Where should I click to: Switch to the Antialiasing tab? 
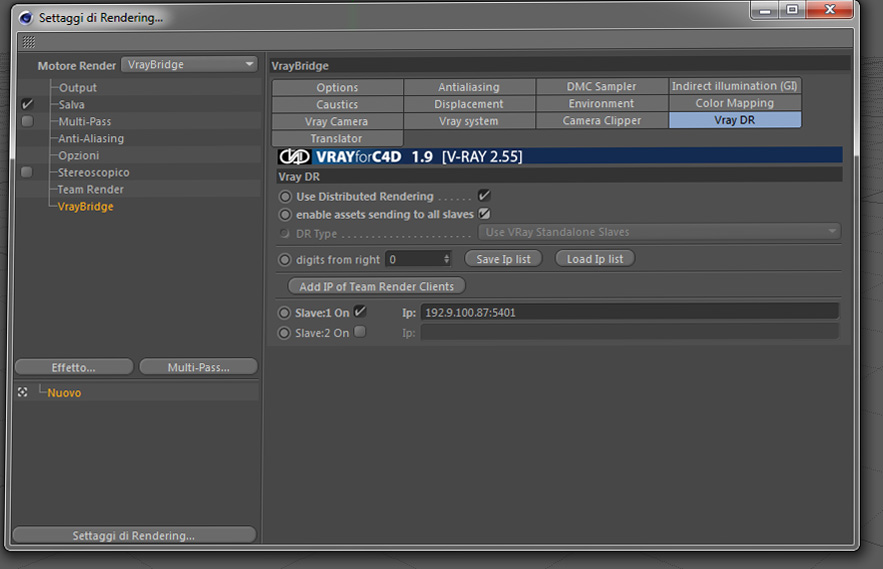coord(469,87)
